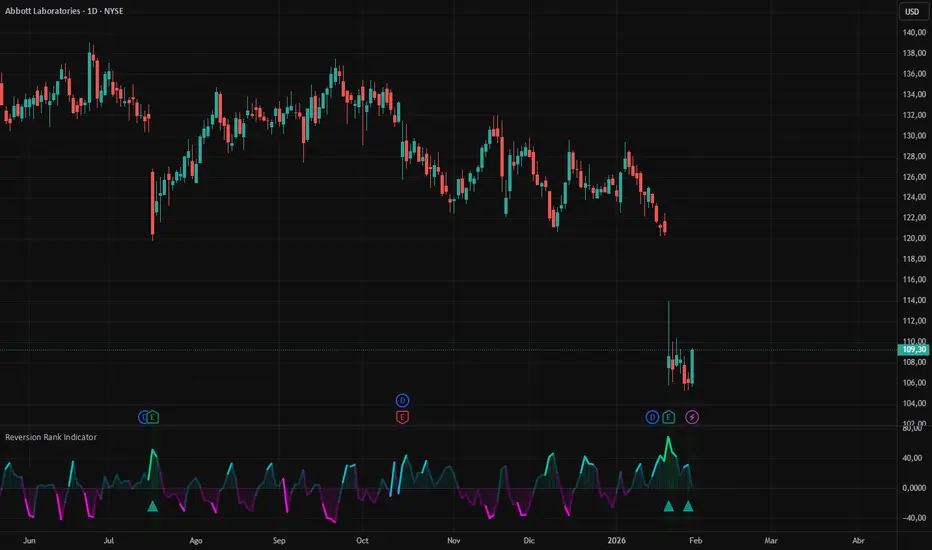Click the 104,00 price axis label

coord(914,403)
